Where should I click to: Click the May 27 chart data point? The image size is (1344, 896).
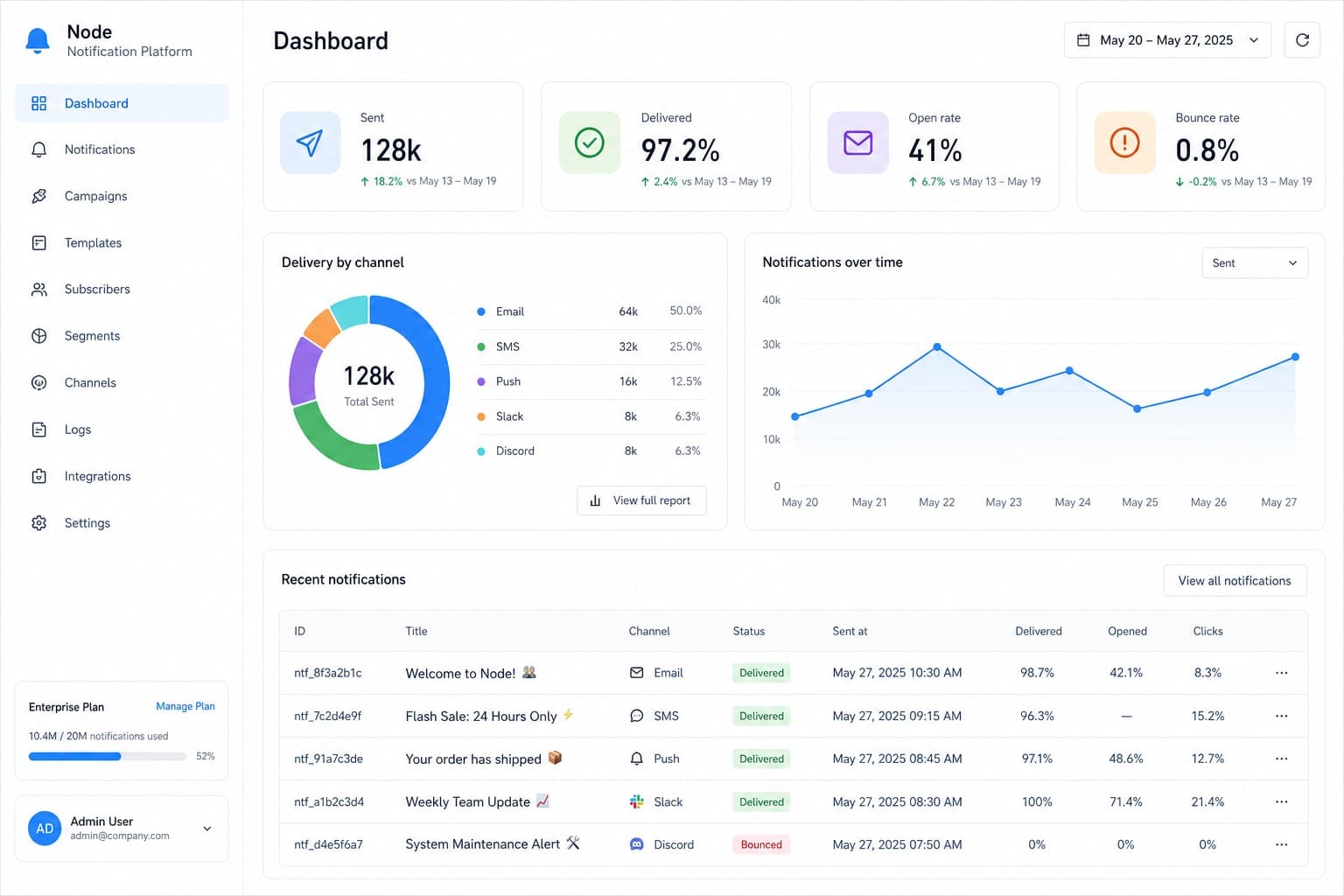tap(1295, 357)
